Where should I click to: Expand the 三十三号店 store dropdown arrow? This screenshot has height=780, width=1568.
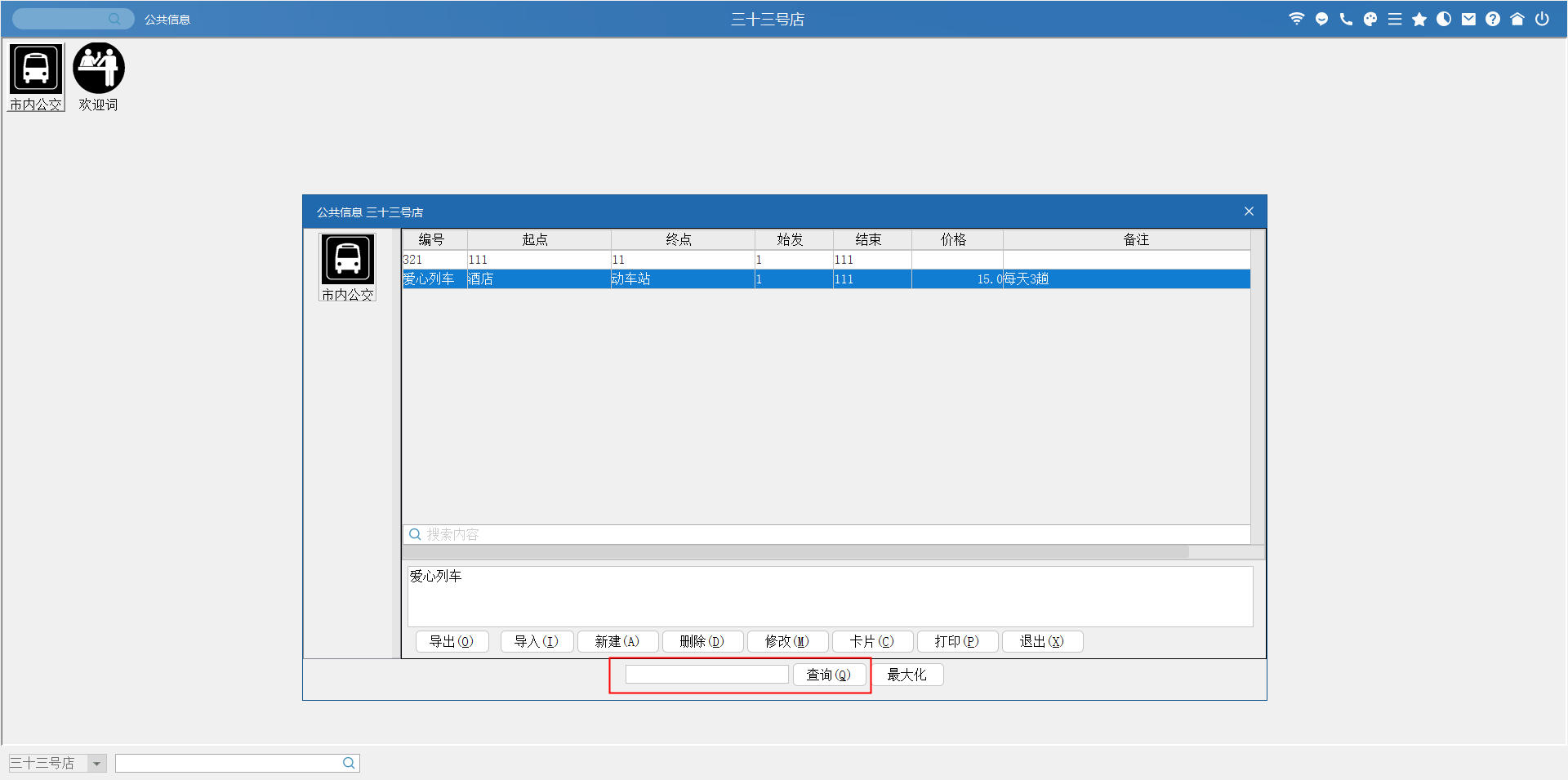tap(97, 764)
